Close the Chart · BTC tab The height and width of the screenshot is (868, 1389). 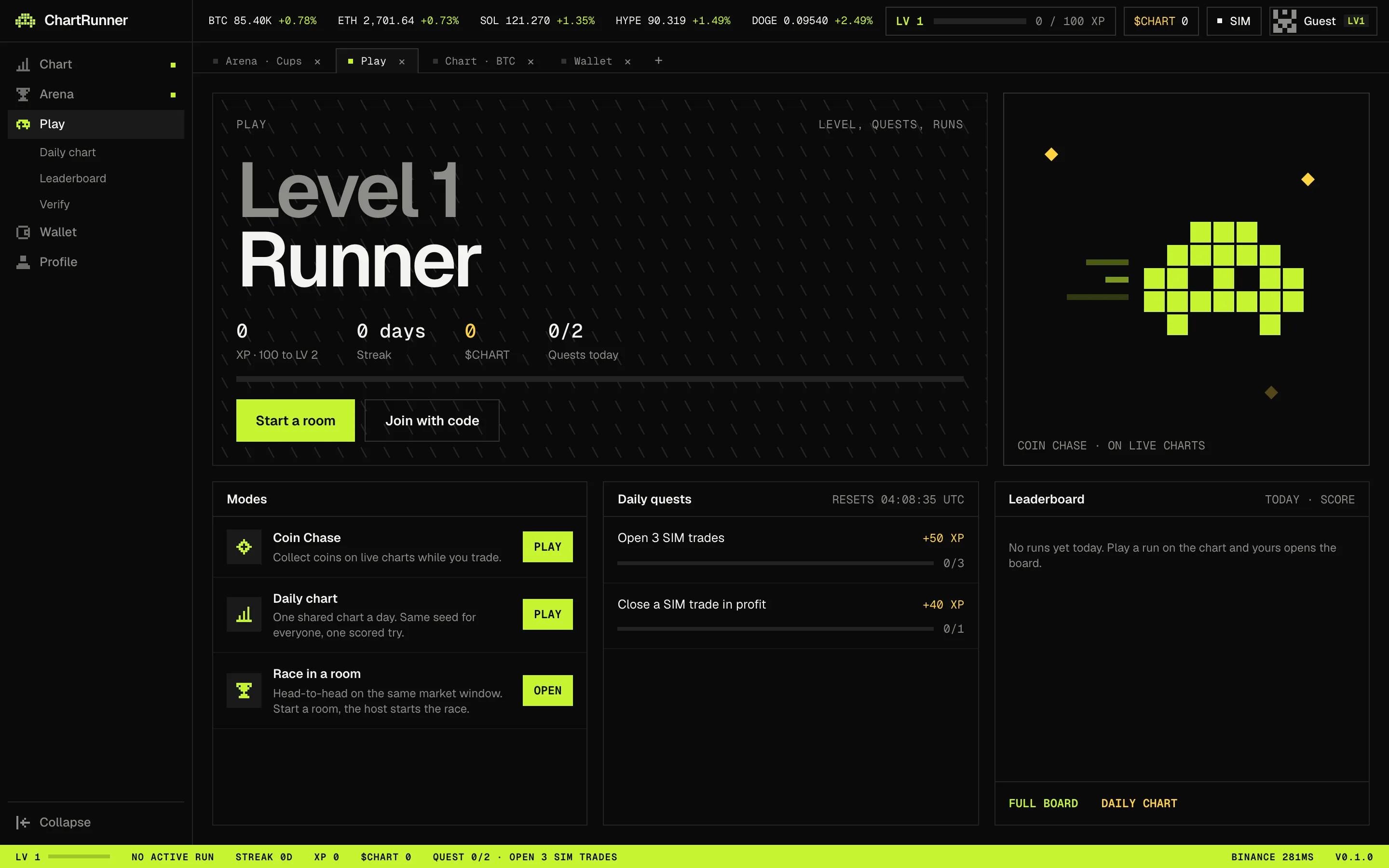pos(531,61)
